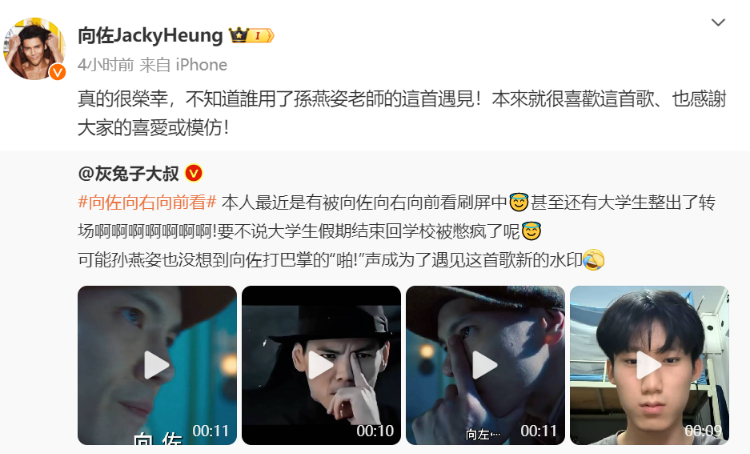750x454 pixels.
Task: Open the post options chevron menu
Action: click(x=718, y=22)
